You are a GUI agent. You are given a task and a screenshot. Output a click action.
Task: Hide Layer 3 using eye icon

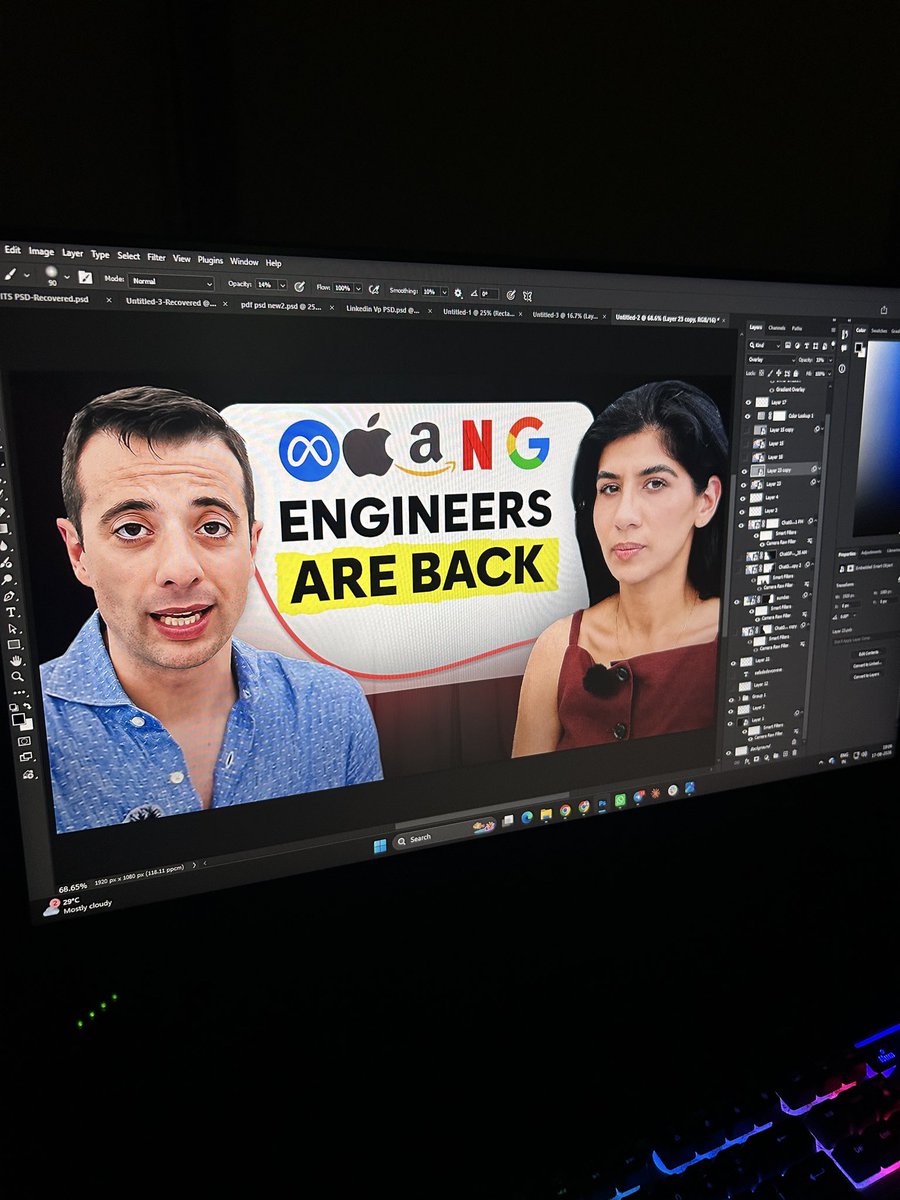[x=741, y=512]
